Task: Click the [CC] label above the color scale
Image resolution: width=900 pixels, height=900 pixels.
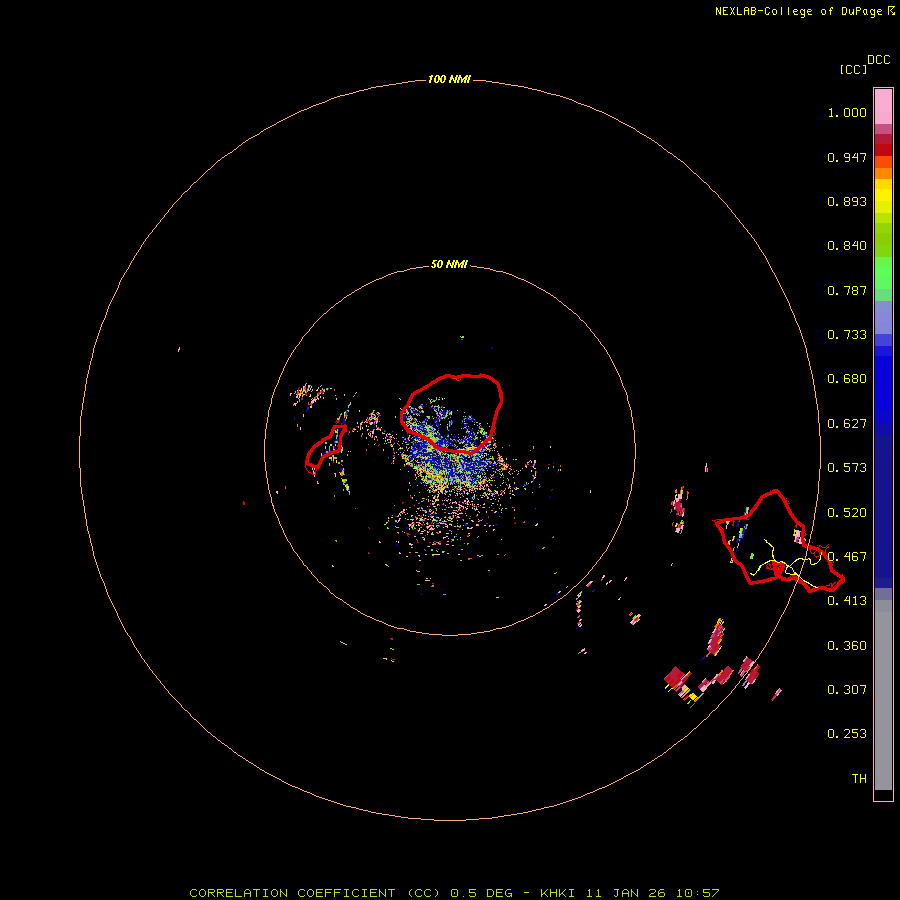Action: (853, 69)
